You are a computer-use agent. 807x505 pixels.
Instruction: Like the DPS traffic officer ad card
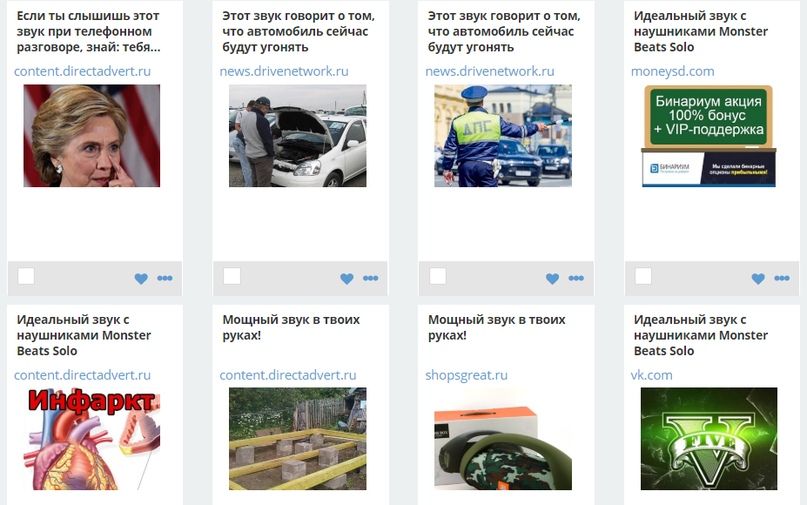pos(552,278)
